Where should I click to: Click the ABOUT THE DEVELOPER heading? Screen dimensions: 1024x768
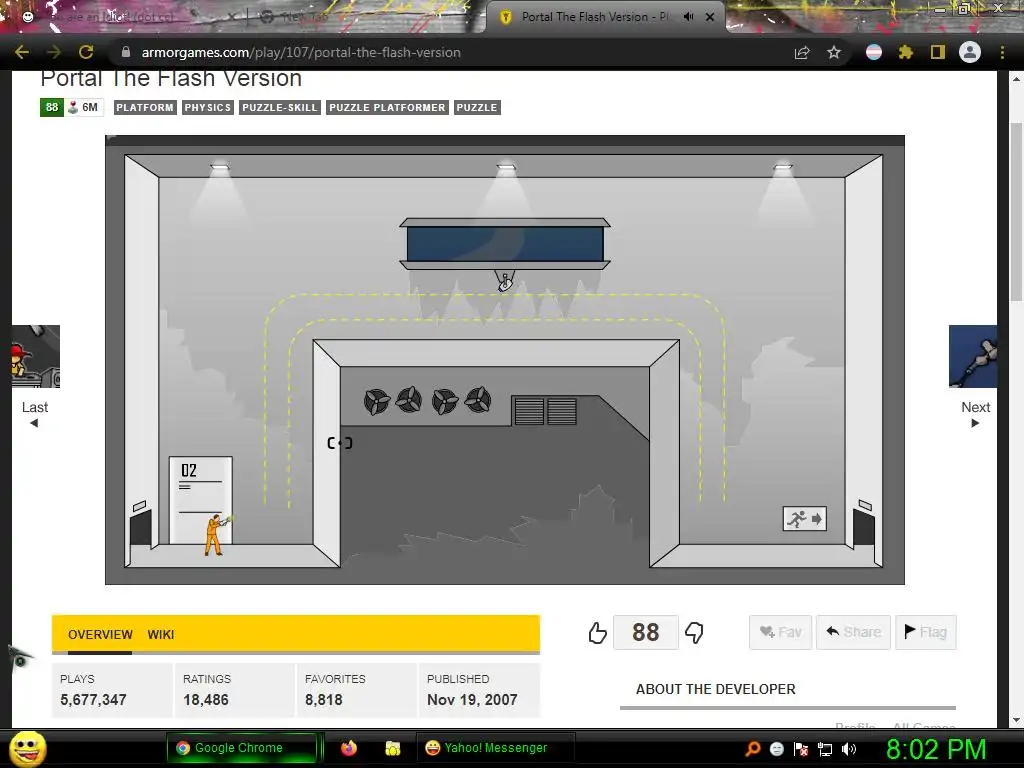[716, 689]
